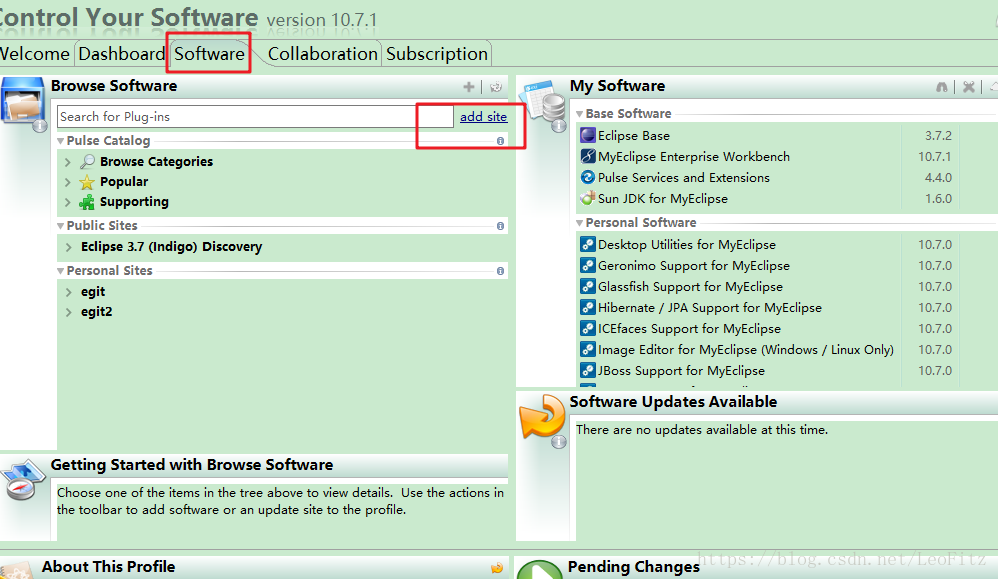Click the Pending Changes green play icon
998x579 pixels.
[540, 570]
